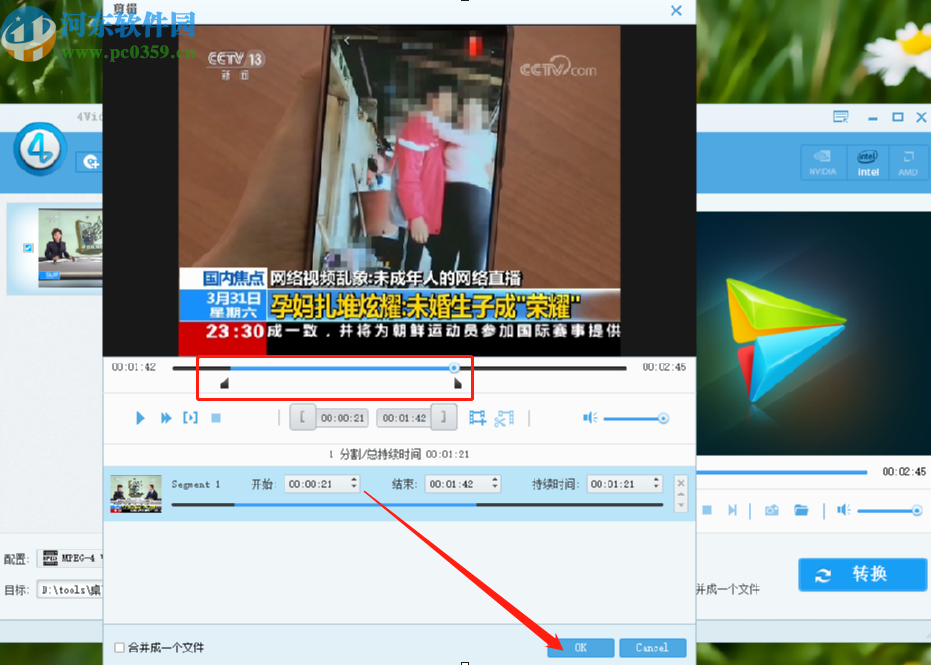Enable AMD acceleration option
Viewport: 931px width, 665px height.
click(x=908, y=162)
